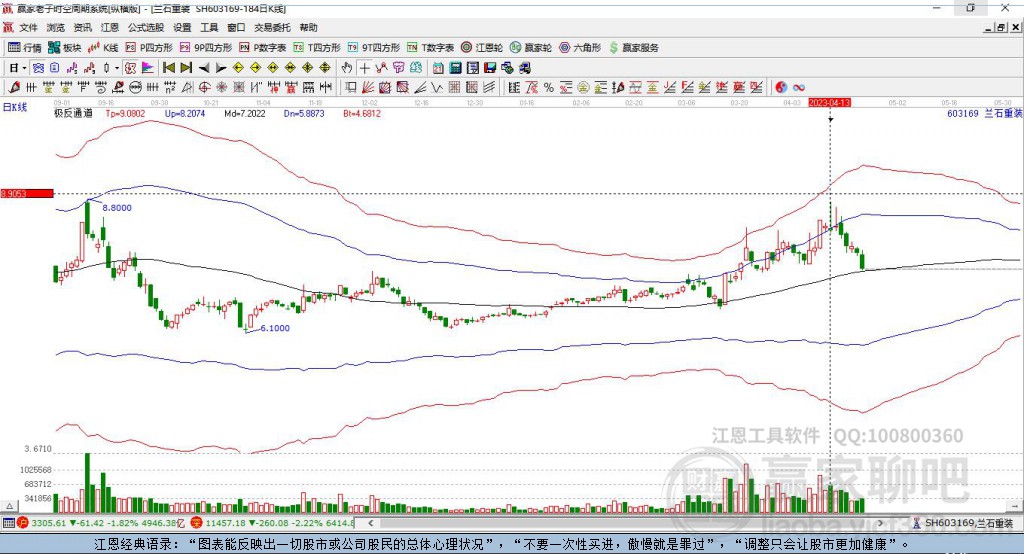This screenshot has height=554, width=1024.
Task: Click the infinity symbol icon
Action: [799, 87]
